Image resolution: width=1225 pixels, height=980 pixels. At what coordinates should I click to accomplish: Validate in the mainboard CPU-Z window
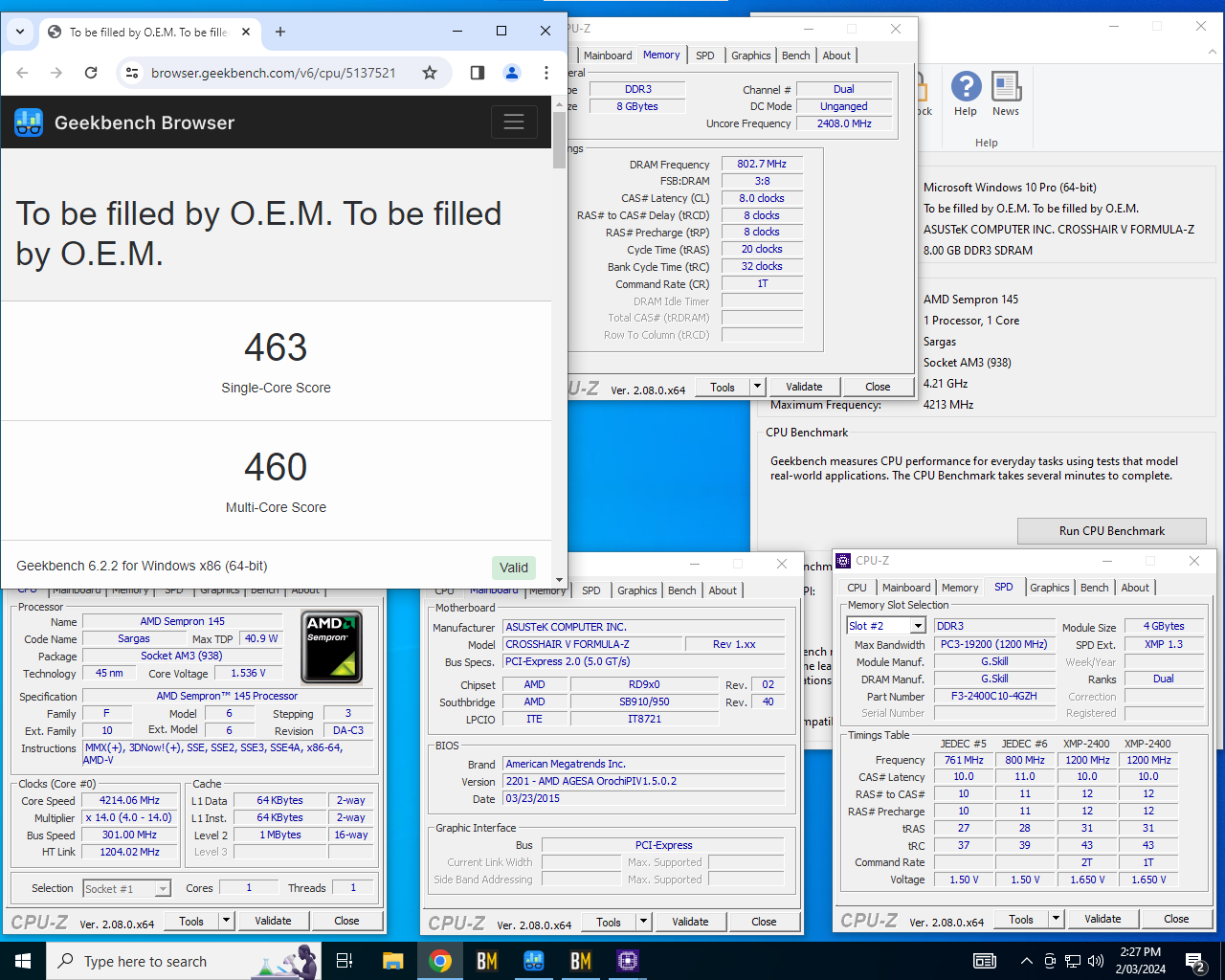(690, 922)
